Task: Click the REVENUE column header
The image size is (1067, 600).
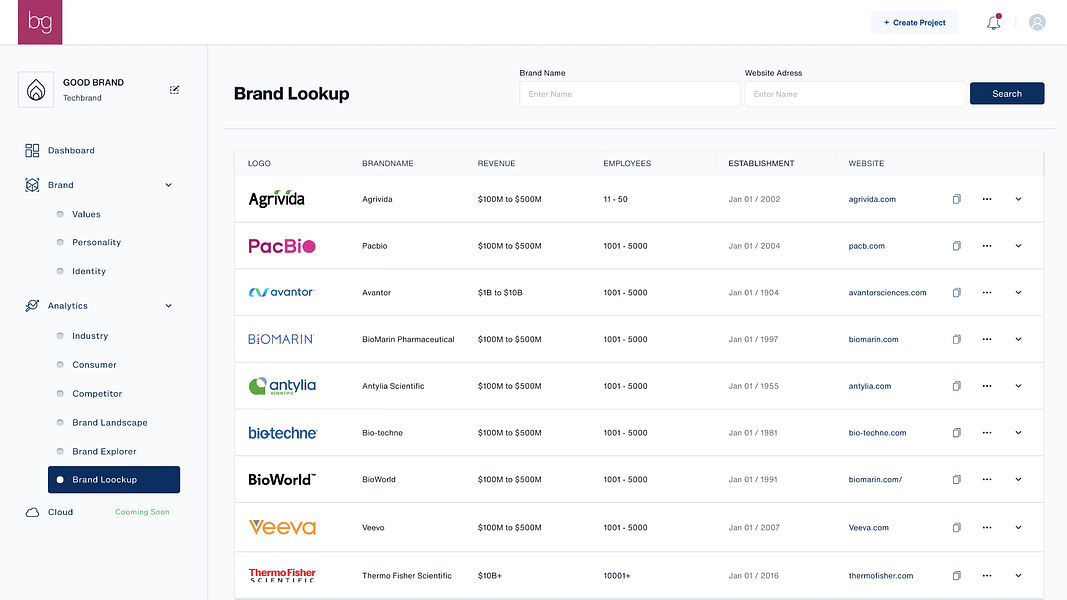Action: (x=496, y=163)
